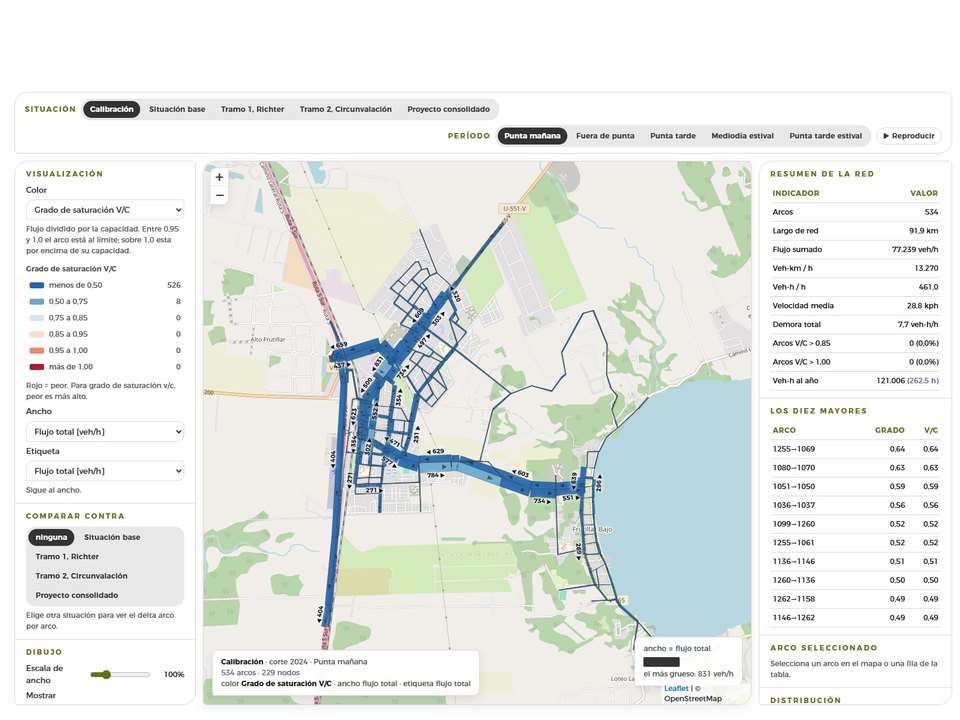This screenshot has width=960, height=720.
Task: Click the orange '0,95 a 1,00' legend swatch
Action: 37,351
